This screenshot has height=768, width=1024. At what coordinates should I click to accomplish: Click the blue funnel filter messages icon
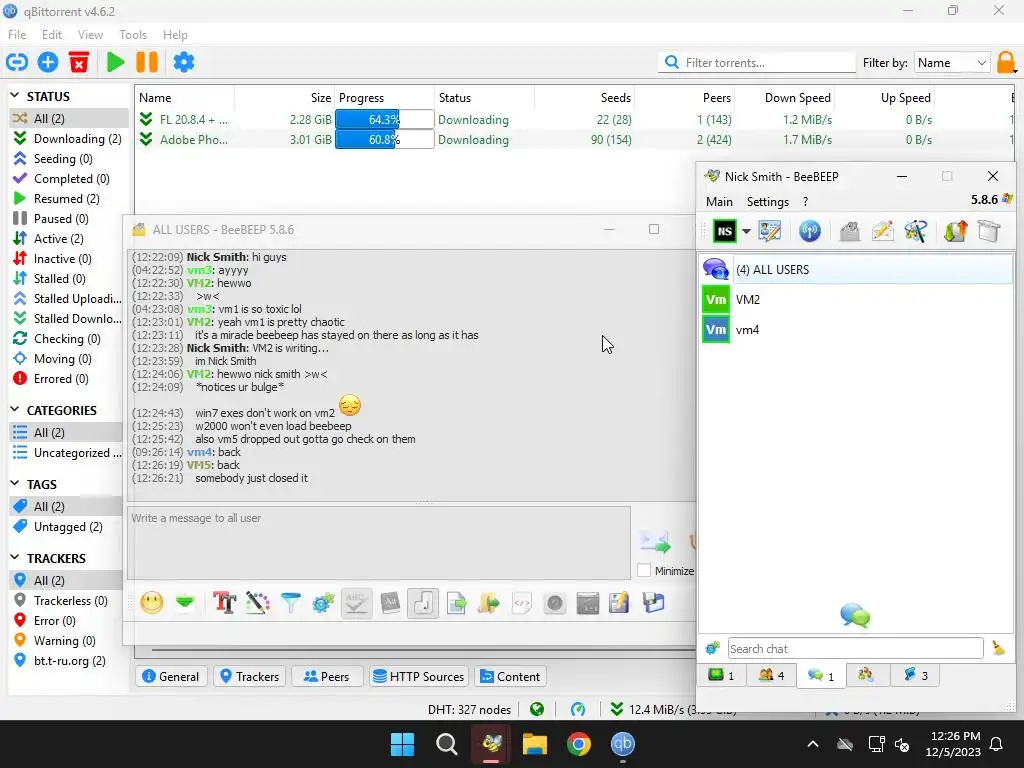pyautogui.click(x=291, y=602)
